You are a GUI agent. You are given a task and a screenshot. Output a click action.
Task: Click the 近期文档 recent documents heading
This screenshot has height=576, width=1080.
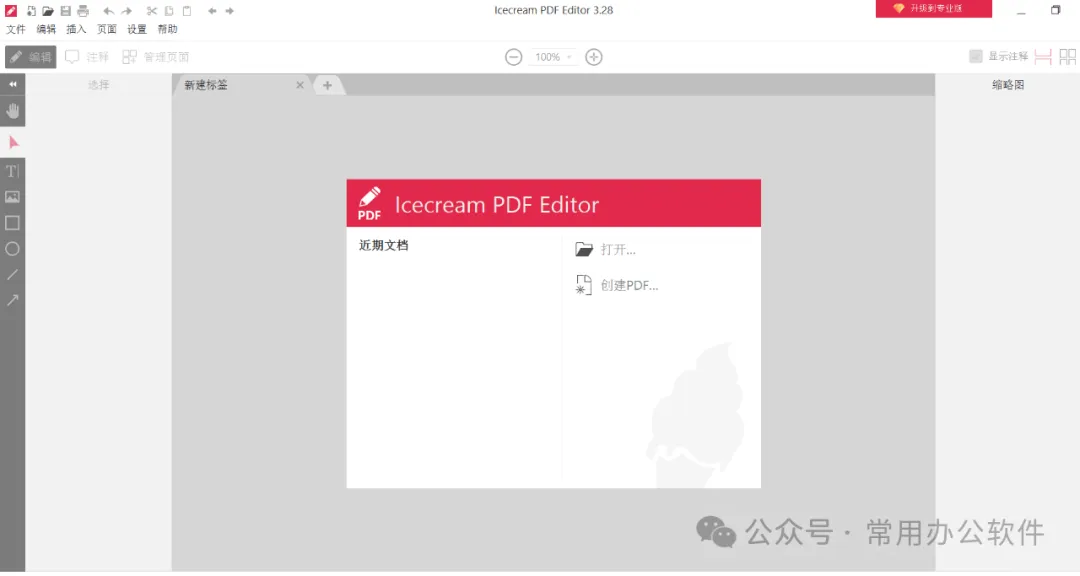pos(384,245)
